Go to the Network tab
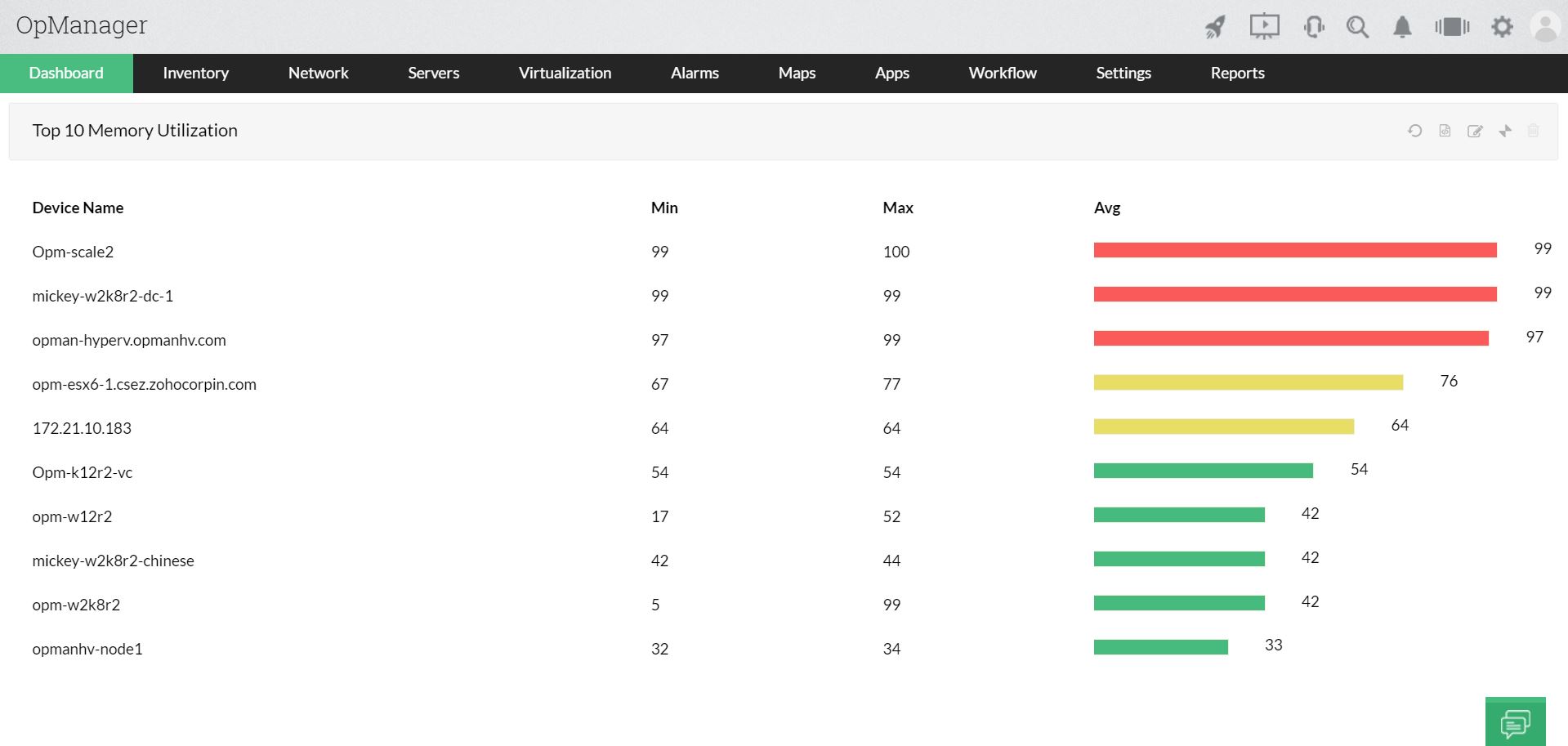Viewport: 1568px width, 746px height. coord(319,74)
